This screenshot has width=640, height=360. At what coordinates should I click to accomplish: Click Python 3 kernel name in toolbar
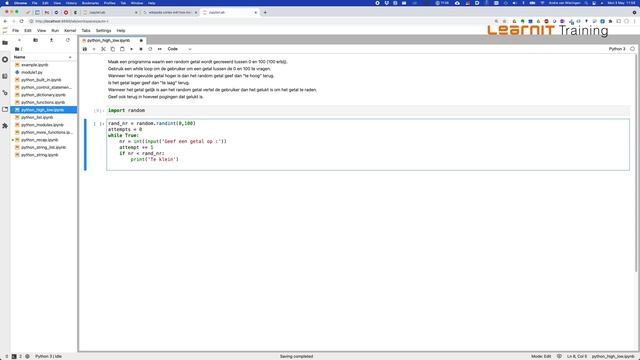pos(617,49)
